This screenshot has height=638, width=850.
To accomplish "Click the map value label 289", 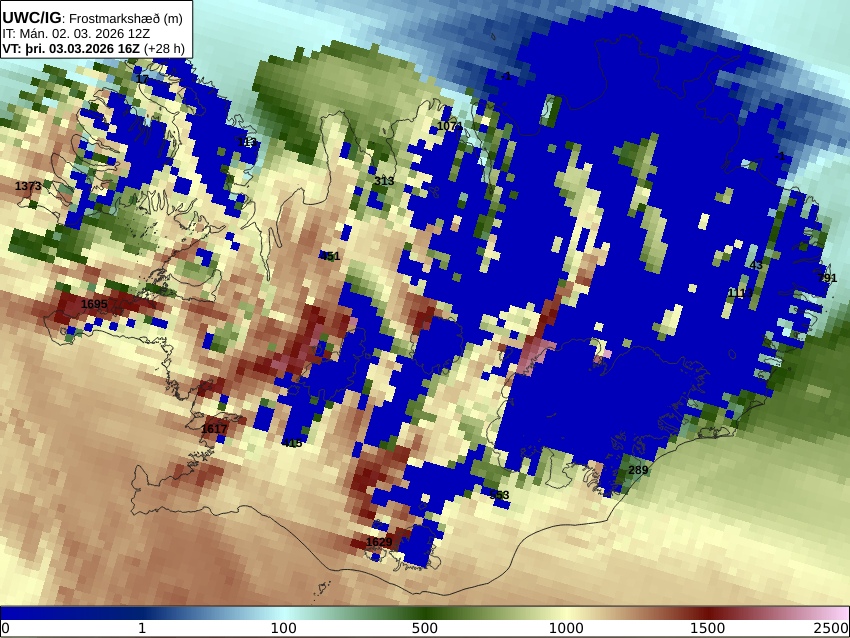I will (638, 470).
